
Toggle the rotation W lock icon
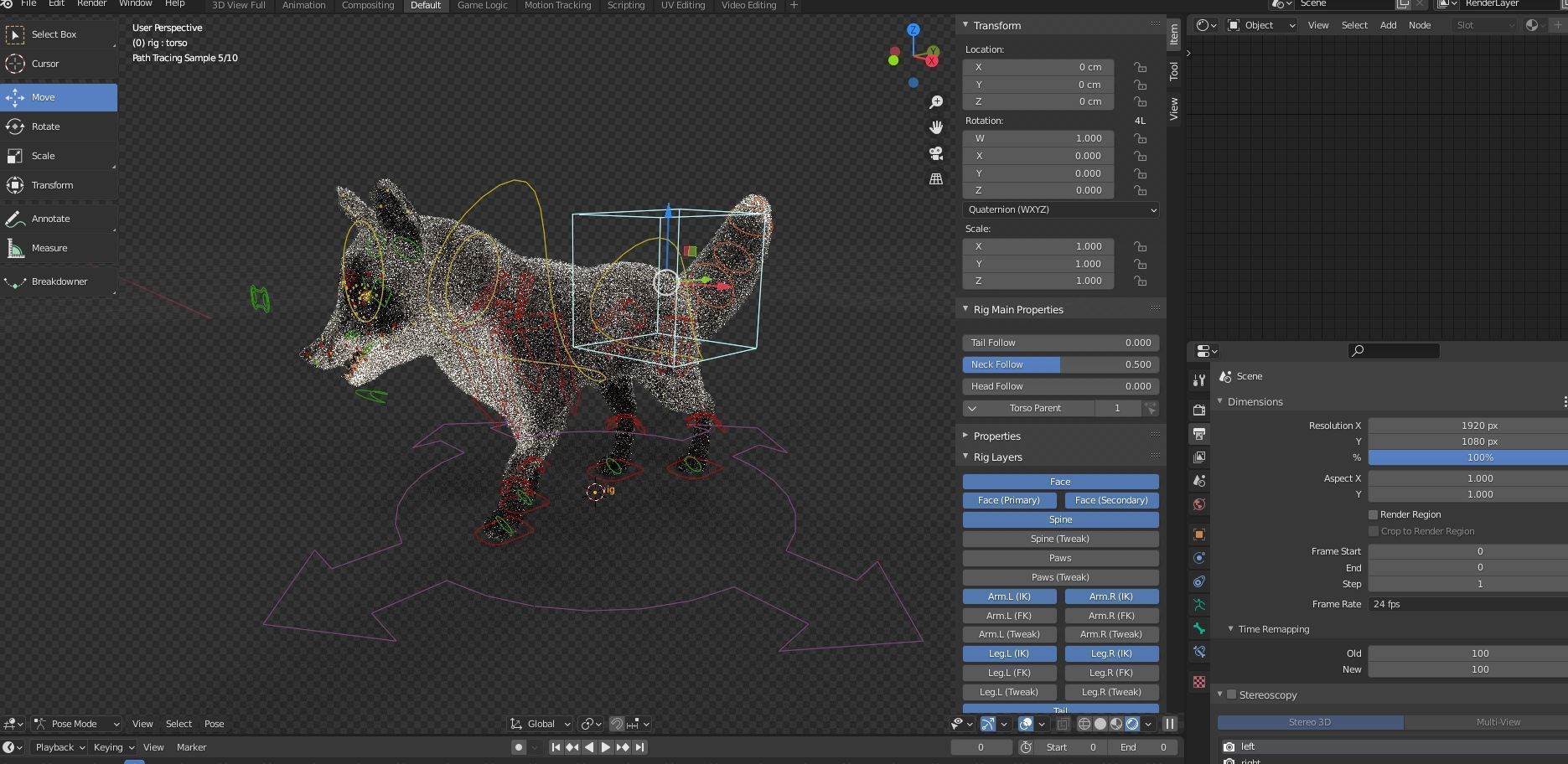pos(1141,138)
